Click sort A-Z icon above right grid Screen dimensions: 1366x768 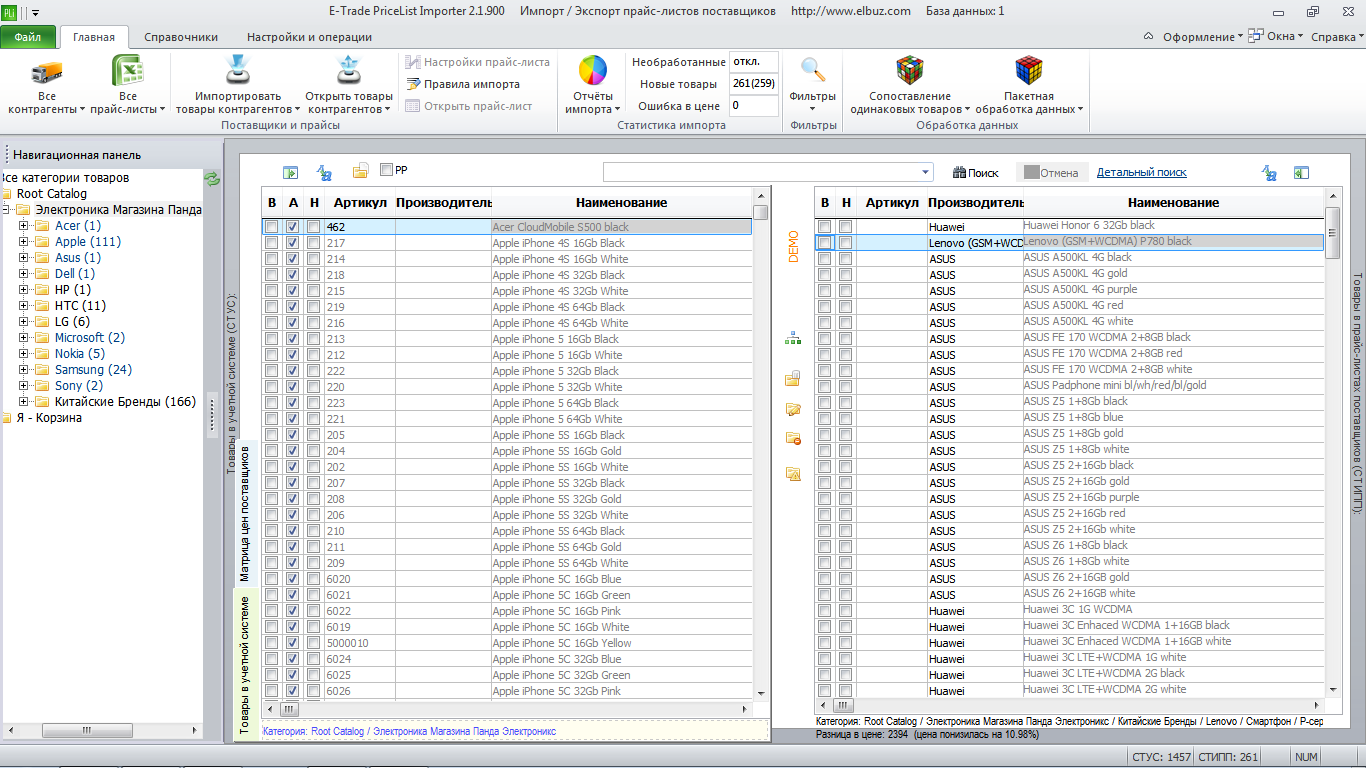[x=1269, y=173]
